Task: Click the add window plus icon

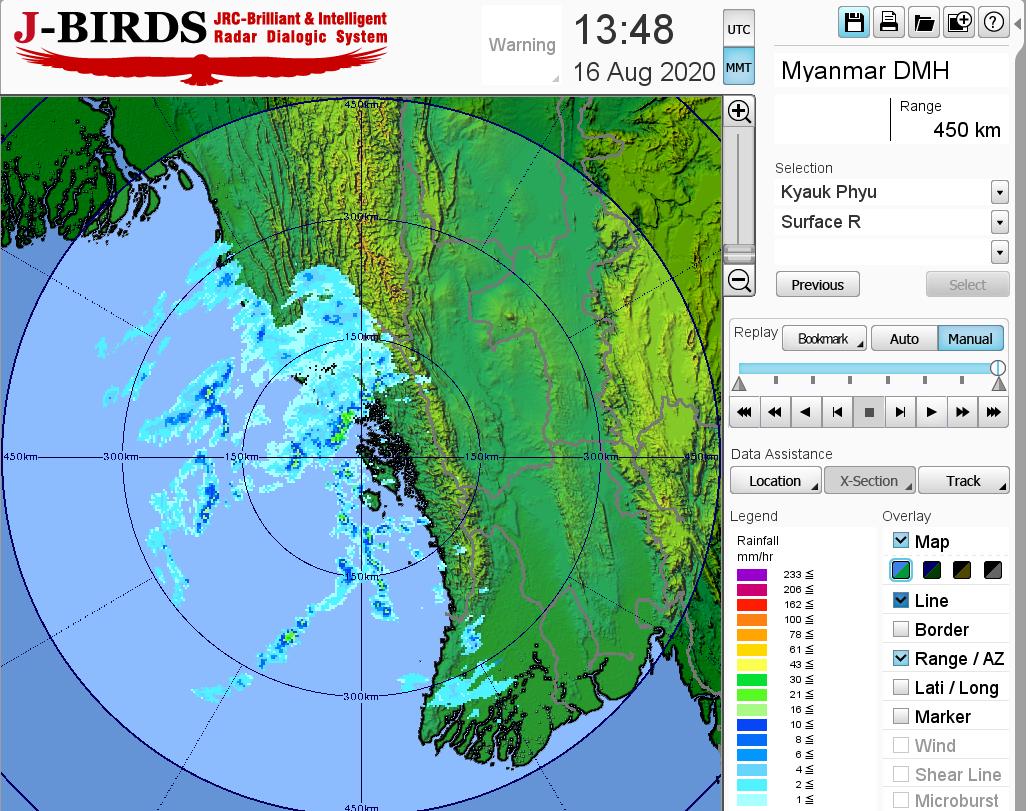Action: (x=958, y=23)
